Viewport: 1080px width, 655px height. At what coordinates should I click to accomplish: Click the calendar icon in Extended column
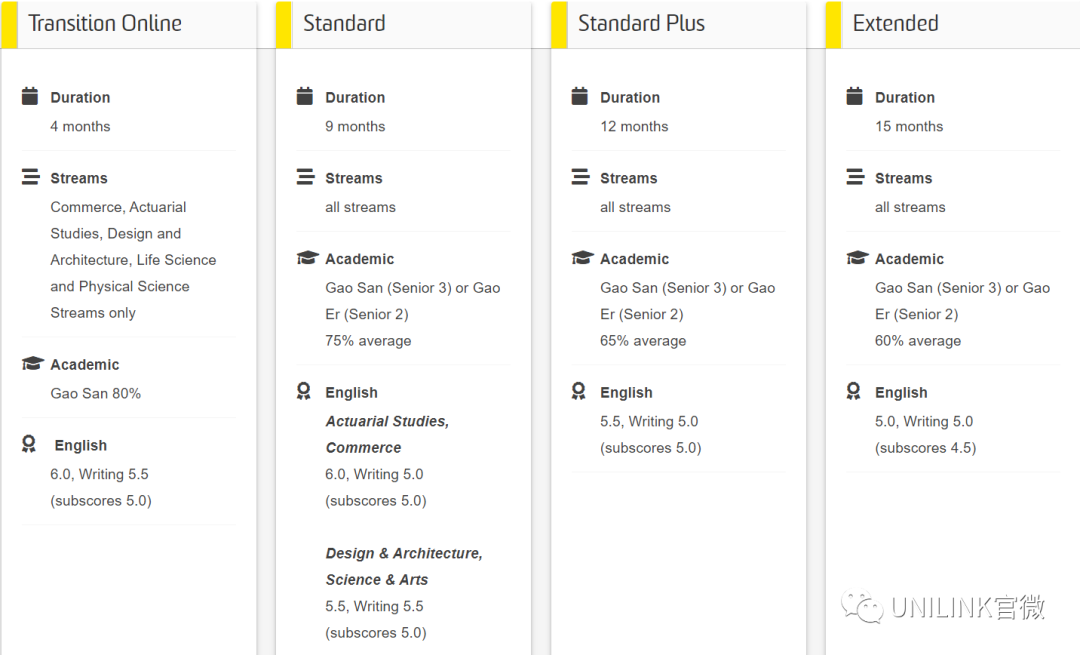tap(854, 96)
